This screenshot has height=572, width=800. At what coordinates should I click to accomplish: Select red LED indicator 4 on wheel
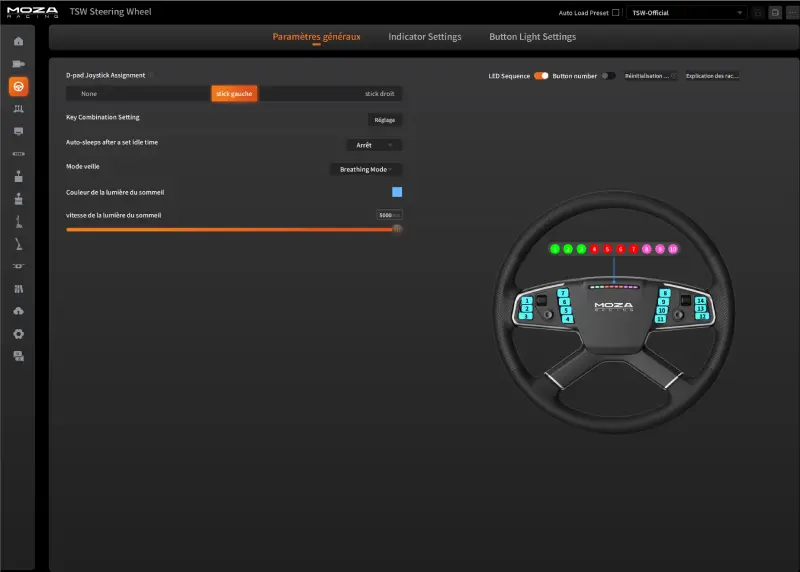594,249
